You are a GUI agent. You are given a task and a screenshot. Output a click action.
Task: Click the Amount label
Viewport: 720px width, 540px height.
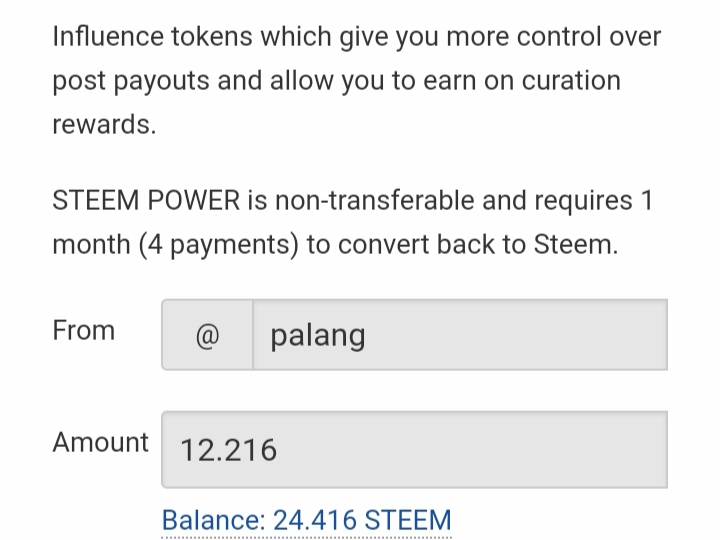(100, 442)
